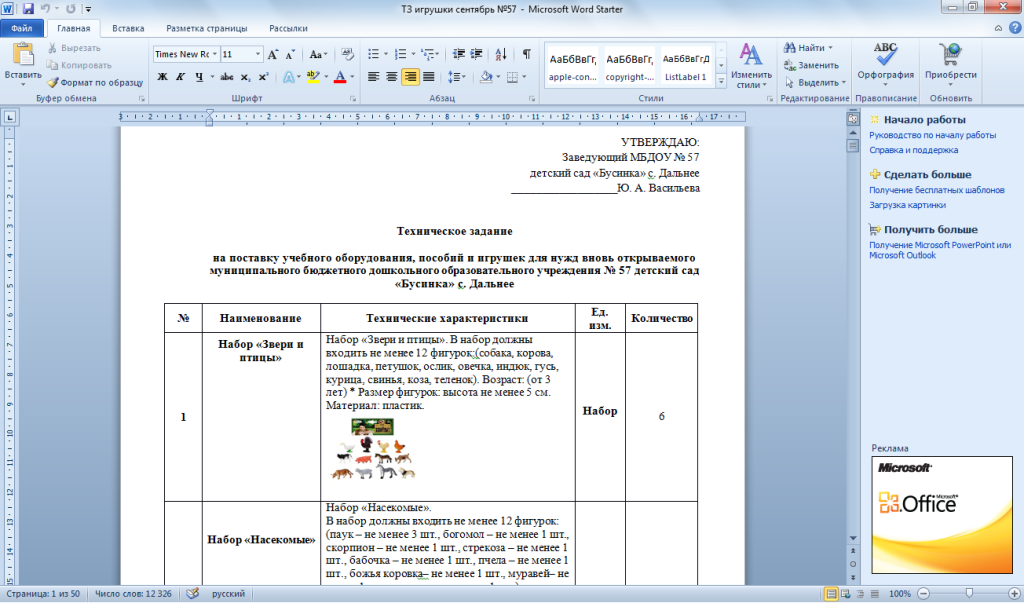
Task: Toggle the highlighted align right button
Action: 410,77
